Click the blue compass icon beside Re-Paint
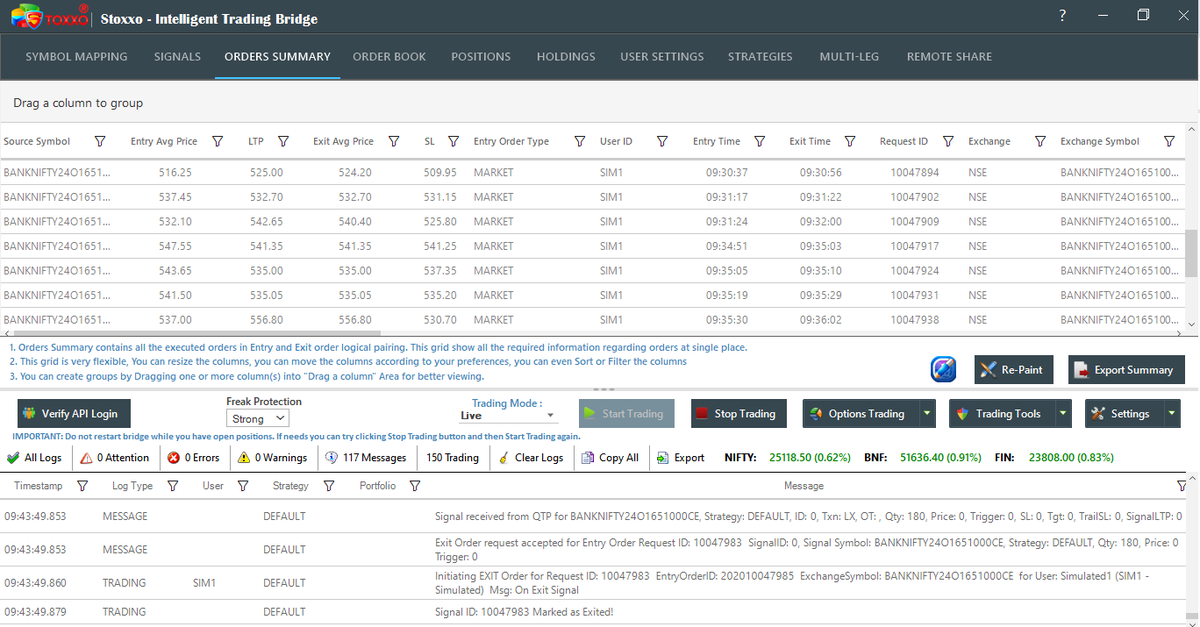The height and width of the screenshot is (627, 1200). tap(944, 369)
